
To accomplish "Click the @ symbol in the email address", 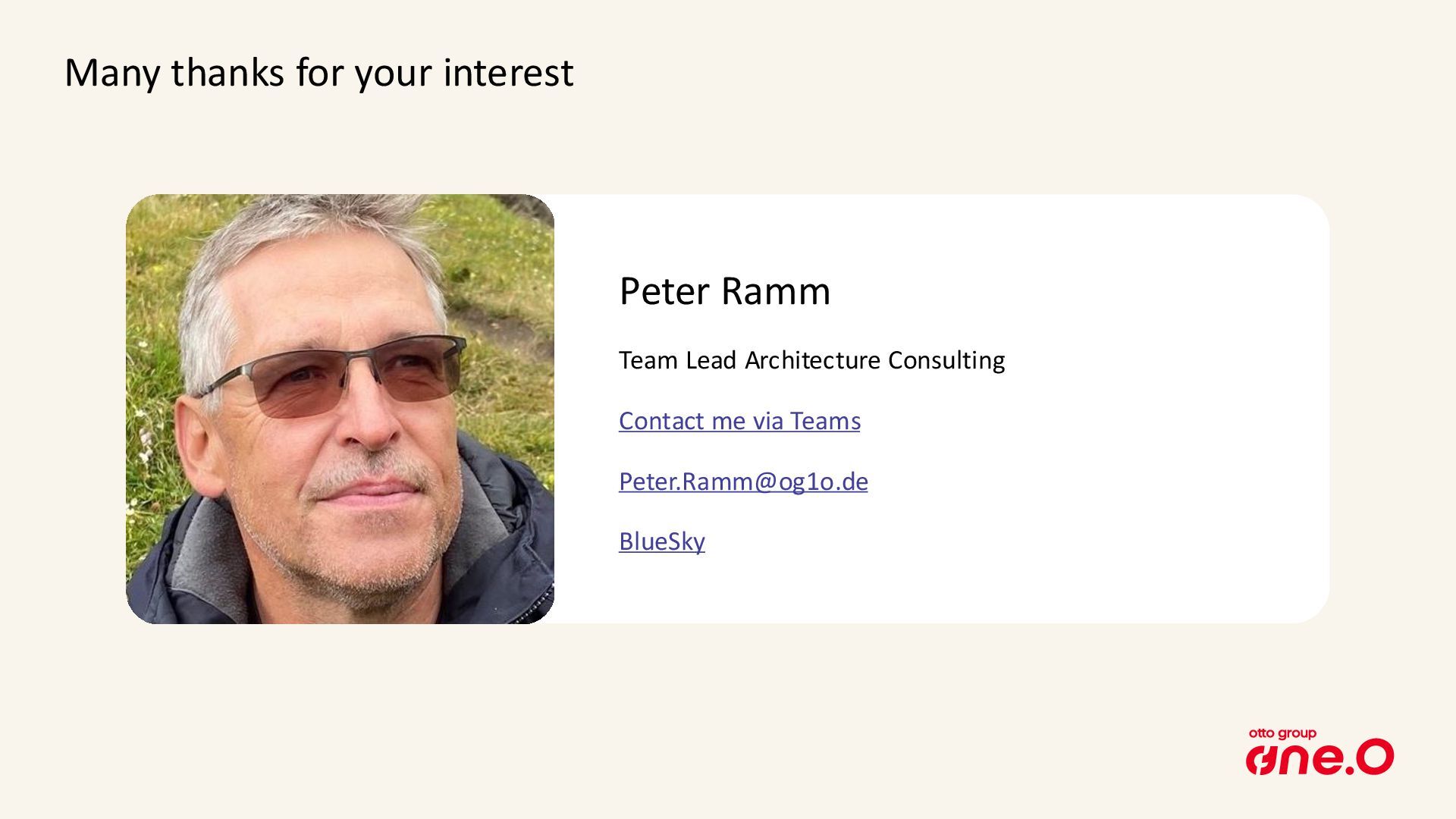I will [765, 482].
